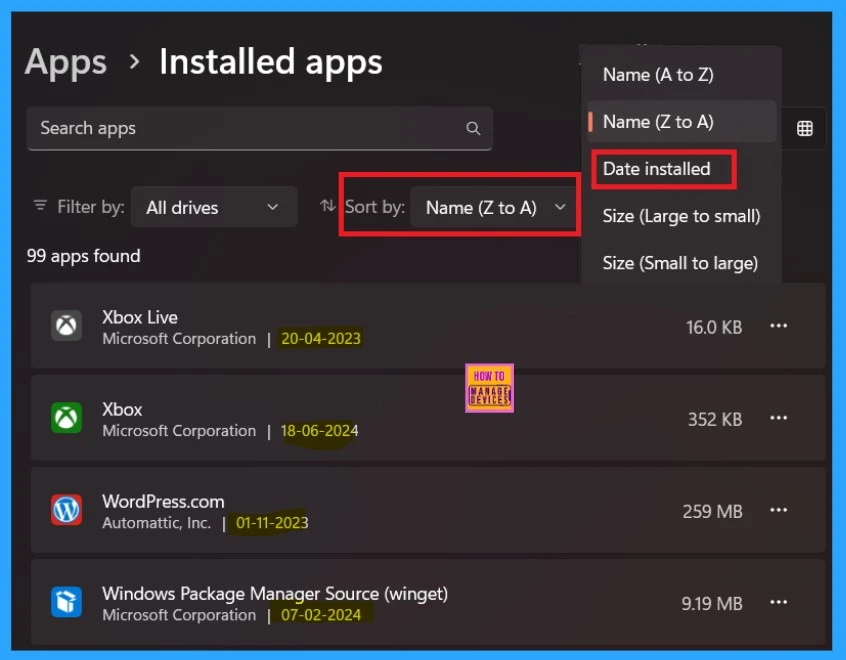
Task: Click the green Xbox app icon
Action: [66, 418]
